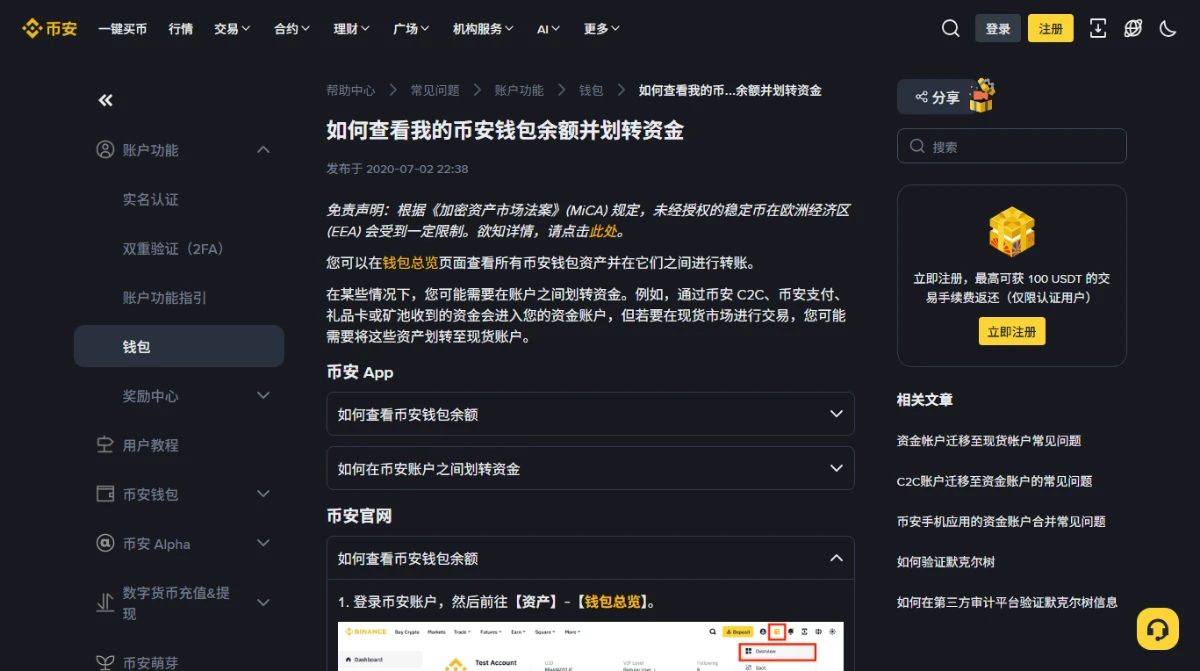Open related article 如何在第三方审计平台验证默克尔树信息
Viewport: 1200px width, 671px height.
point(1007,602)
